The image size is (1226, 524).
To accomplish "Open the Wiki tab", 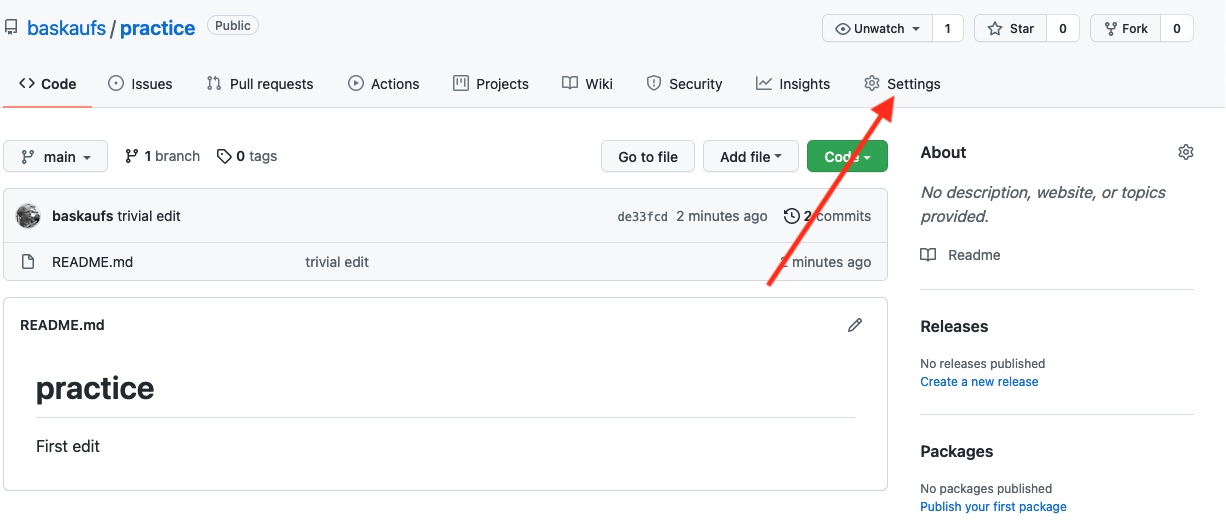I will pos(587,84).
